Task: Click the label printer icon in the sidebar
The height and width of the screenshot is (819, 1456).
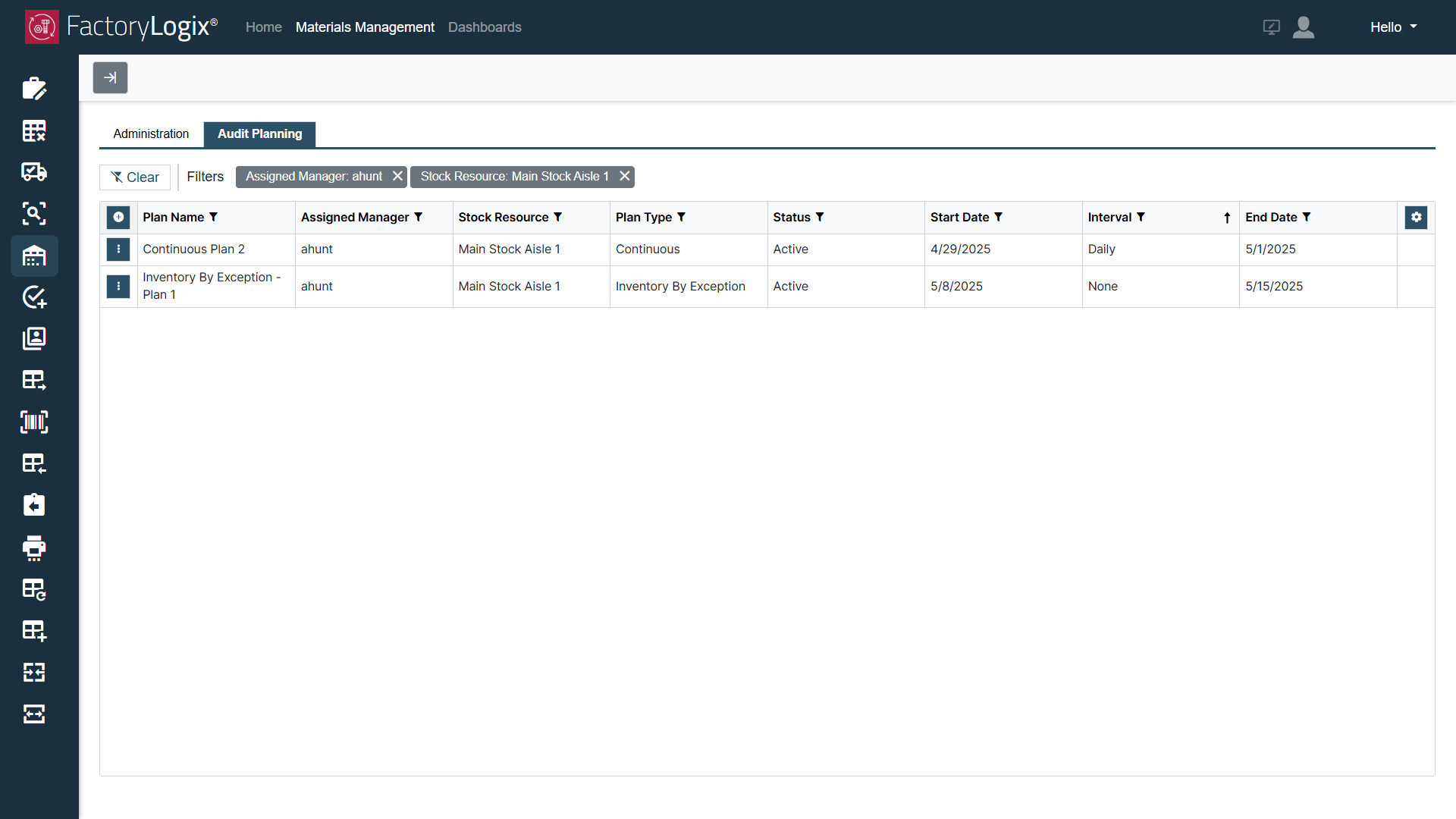Action: point(34,548)
